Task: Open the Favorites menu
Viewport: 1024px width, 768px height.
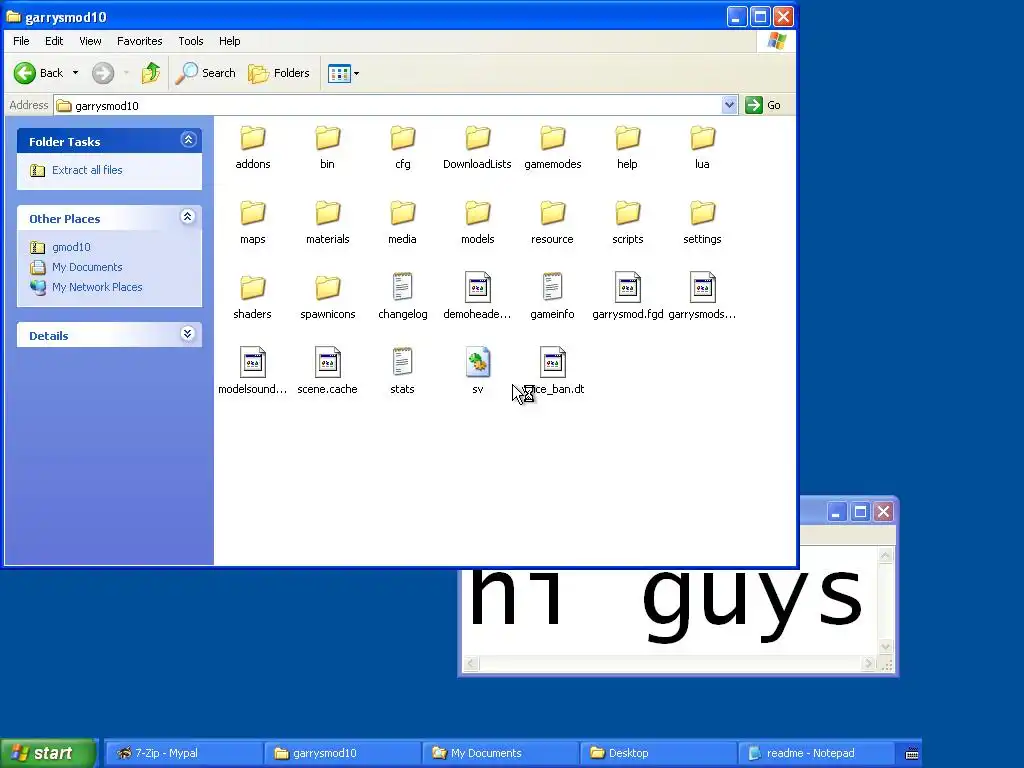Action: [x=140, y=40]
